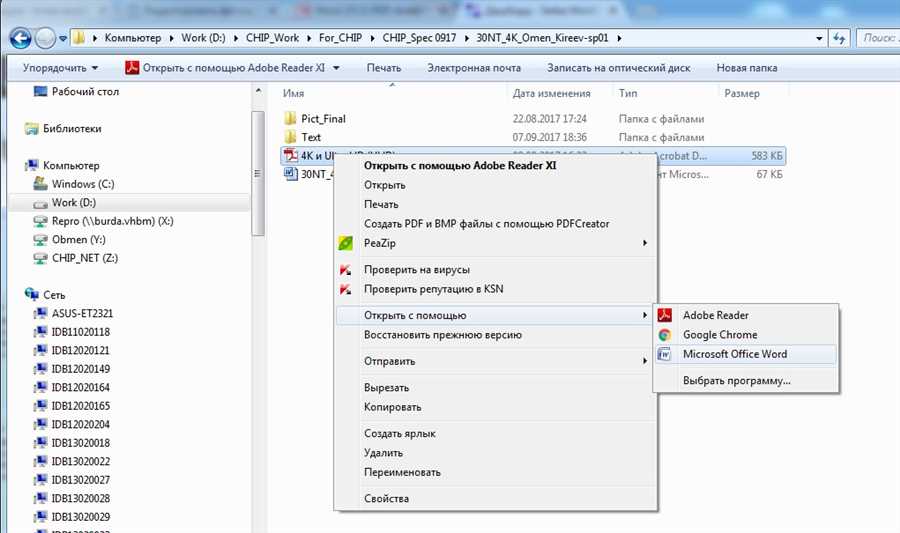Select Work (D:) in the address path

[x=203, y=38]
